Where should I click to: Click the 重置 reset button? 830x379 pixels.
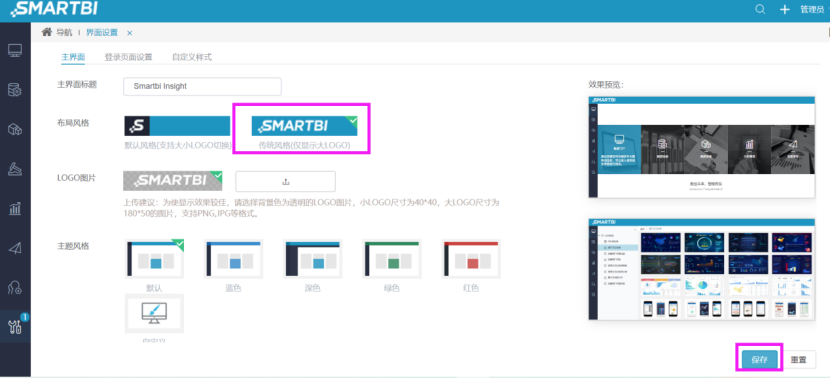click(x=798, y=359)
